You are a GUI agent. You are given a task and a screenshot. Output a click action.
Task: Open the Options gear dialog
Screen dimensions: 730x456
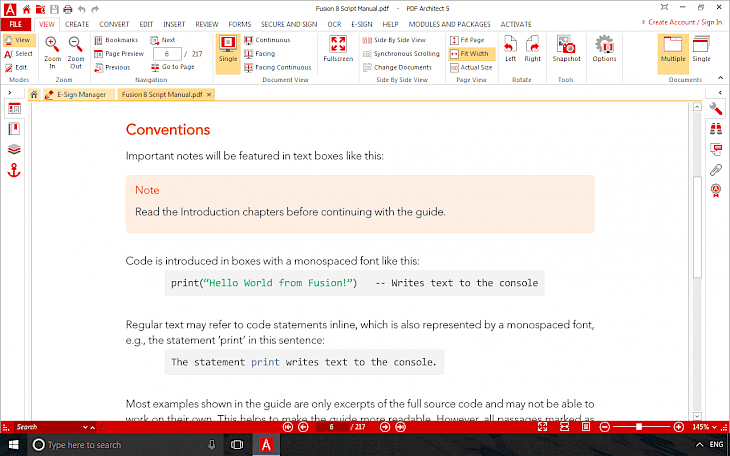pyautogui.click(x=604, y=49)
